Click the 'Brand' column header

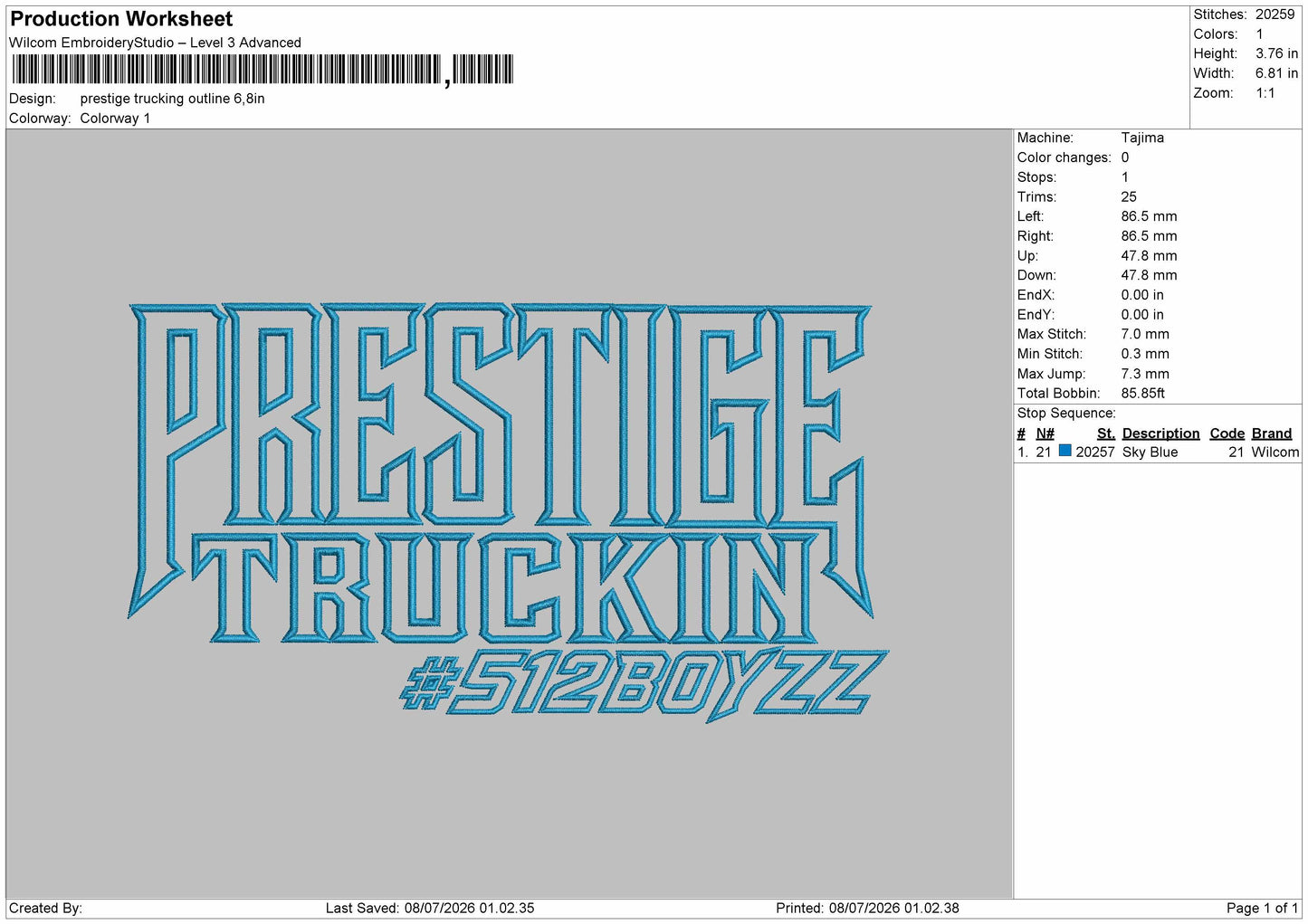tap(1272, 433)
